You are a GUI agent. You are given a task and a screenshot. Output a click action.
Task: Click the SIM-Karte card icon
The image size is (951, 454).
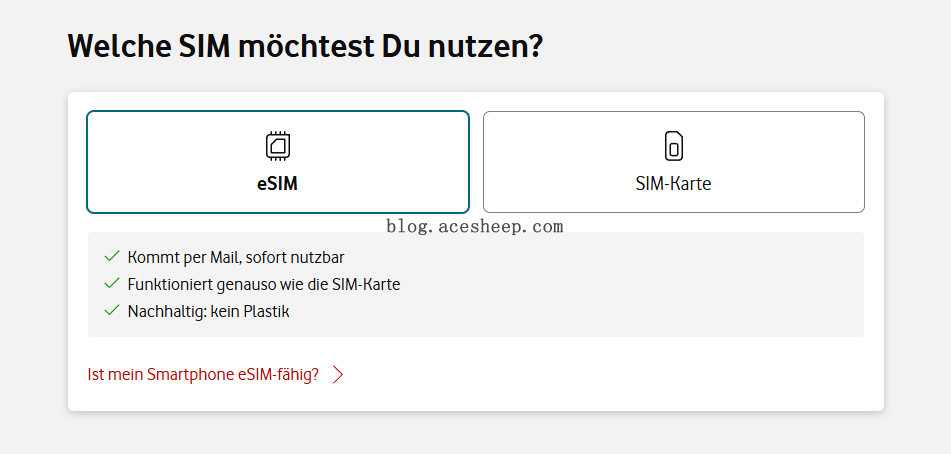(674, 146)
